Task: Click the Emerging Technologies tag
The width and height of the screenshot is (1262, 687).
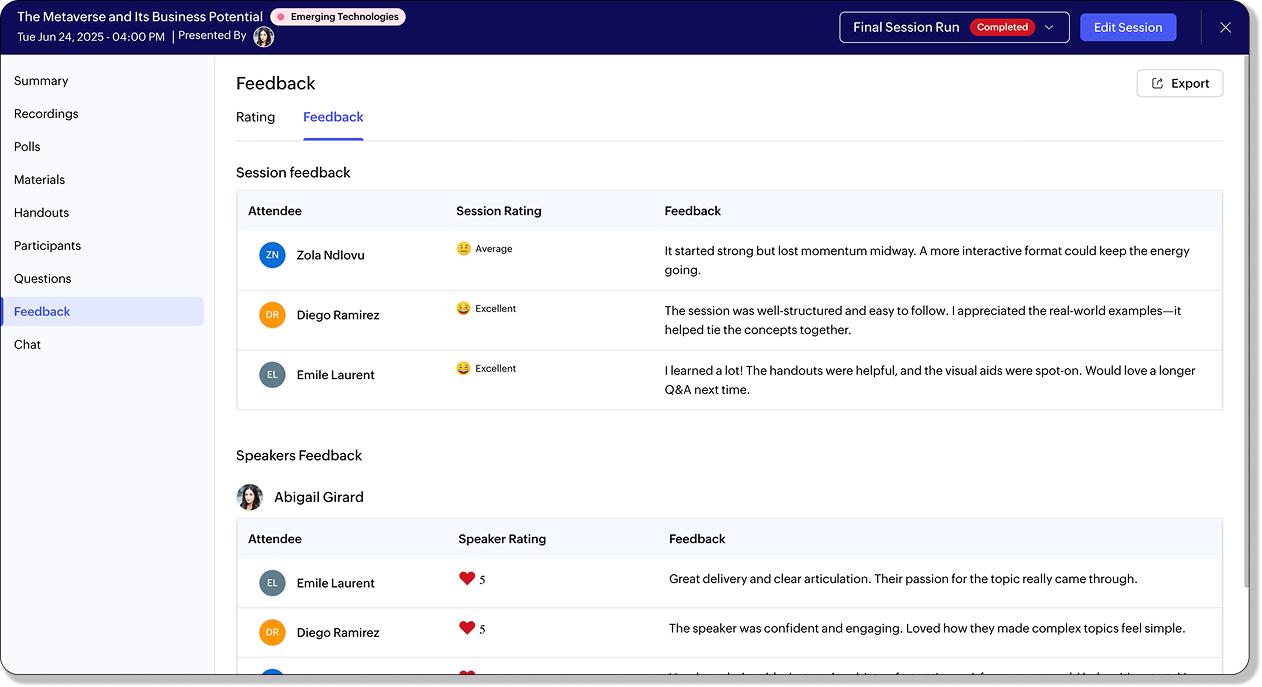Action: pos(338,17)
